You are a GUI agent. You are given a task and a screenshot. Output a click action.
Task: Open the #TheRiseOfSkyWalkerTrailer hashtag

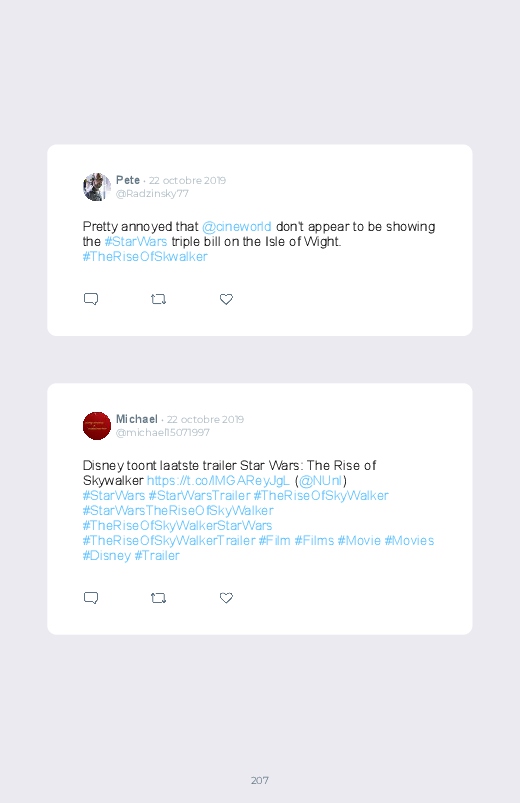click(169, 540)
